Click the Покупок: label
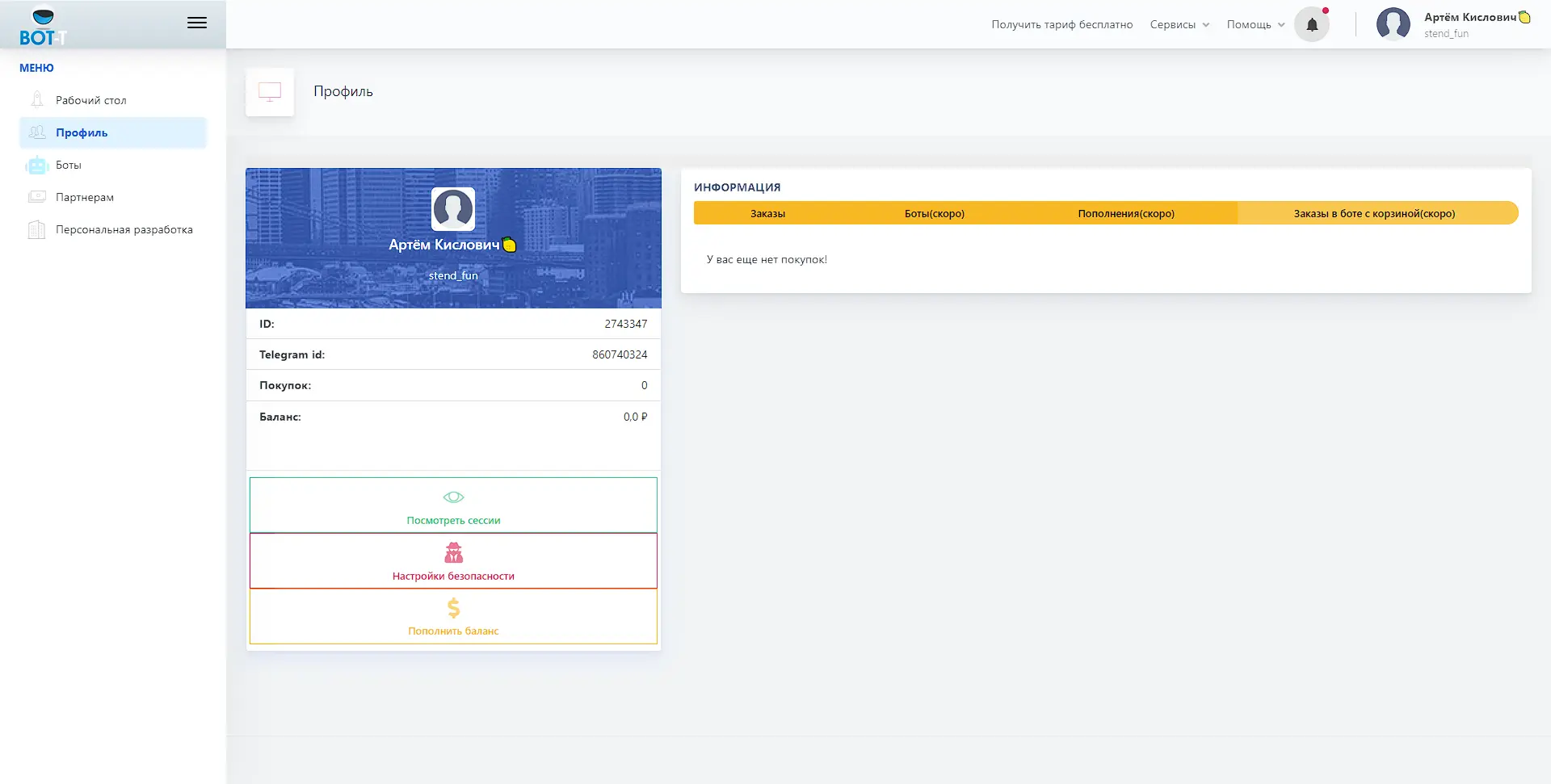The width and height of the screenshot is (1551, 784). click(x=284, y=385)
